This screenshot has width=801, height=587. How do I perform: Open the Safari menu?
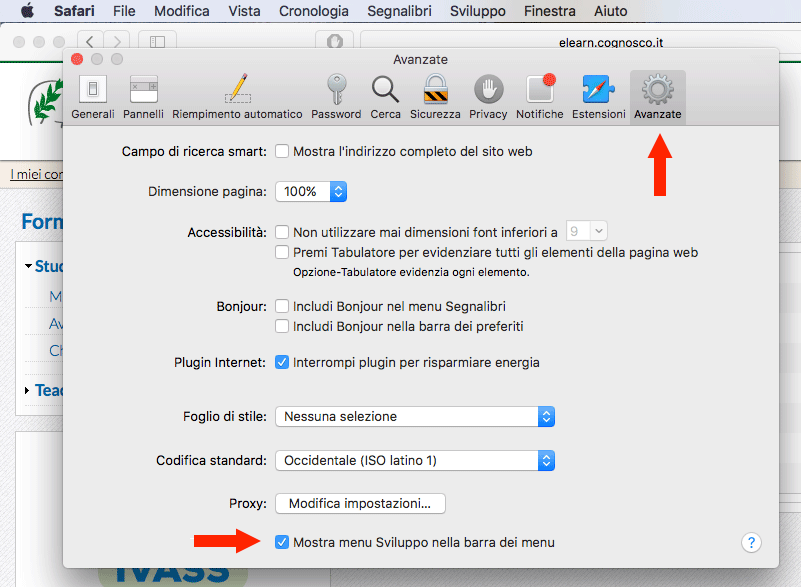74,11
